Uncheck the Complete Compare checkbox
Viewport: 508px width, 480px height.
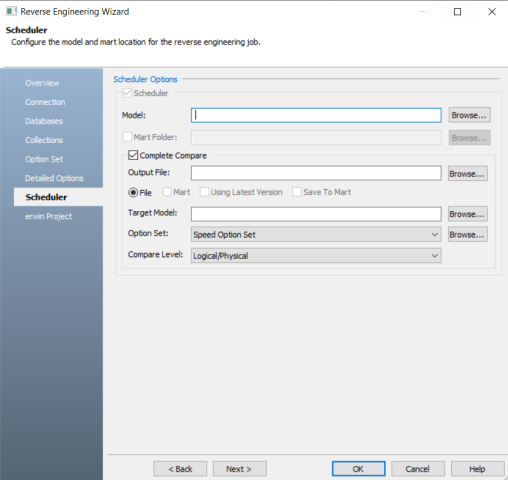[x=133, y=155]
